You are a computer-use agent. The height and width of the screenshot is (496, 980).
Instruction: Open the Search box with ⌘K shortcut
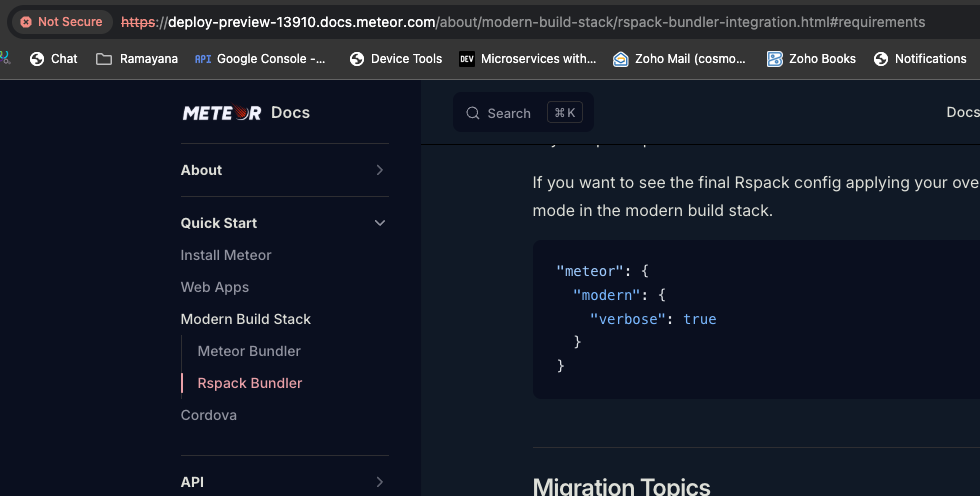(x=523, y=113)
